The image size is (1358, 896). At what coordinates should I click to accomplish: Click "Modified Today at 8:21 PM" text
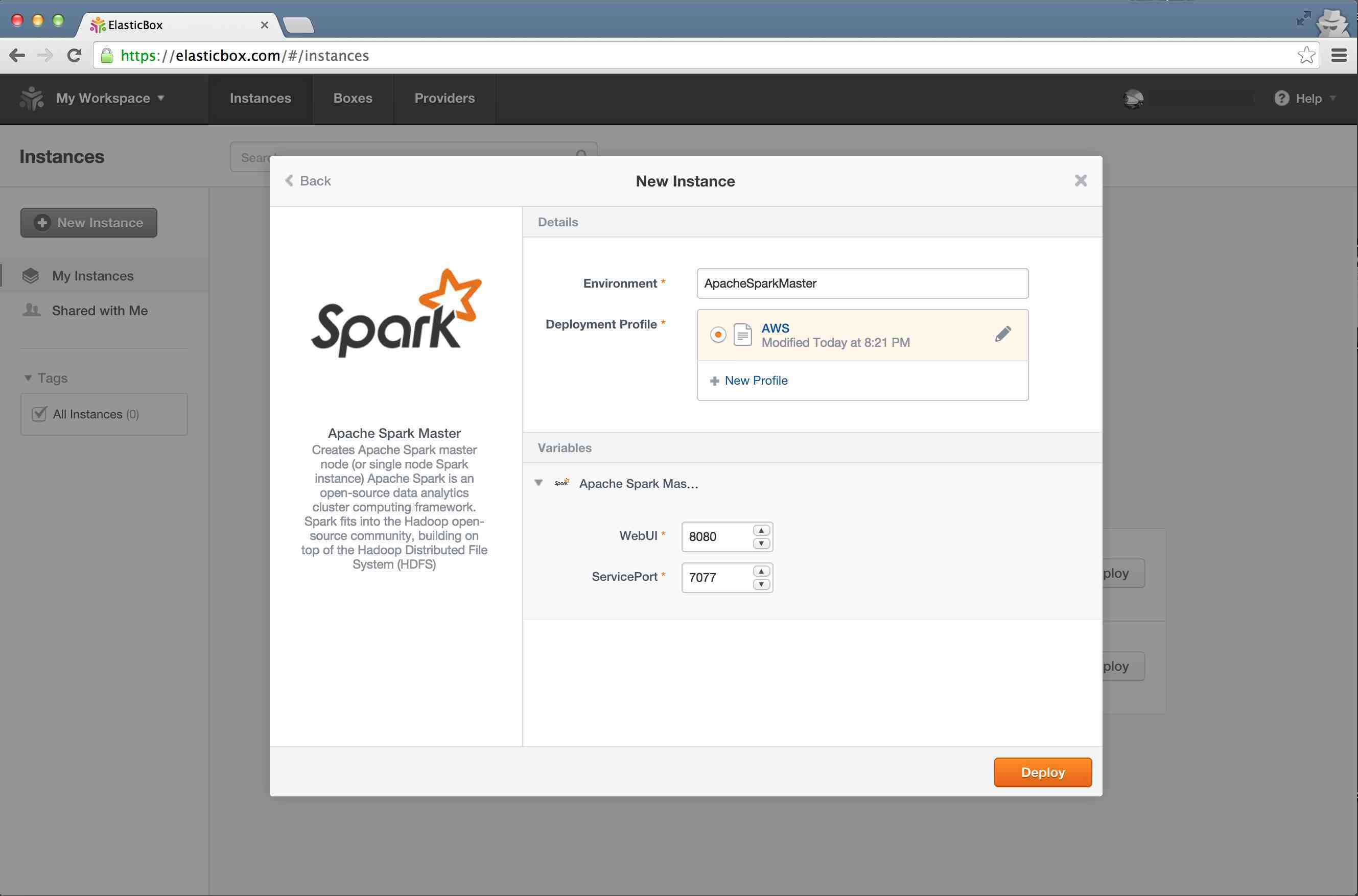coord(836,343)
